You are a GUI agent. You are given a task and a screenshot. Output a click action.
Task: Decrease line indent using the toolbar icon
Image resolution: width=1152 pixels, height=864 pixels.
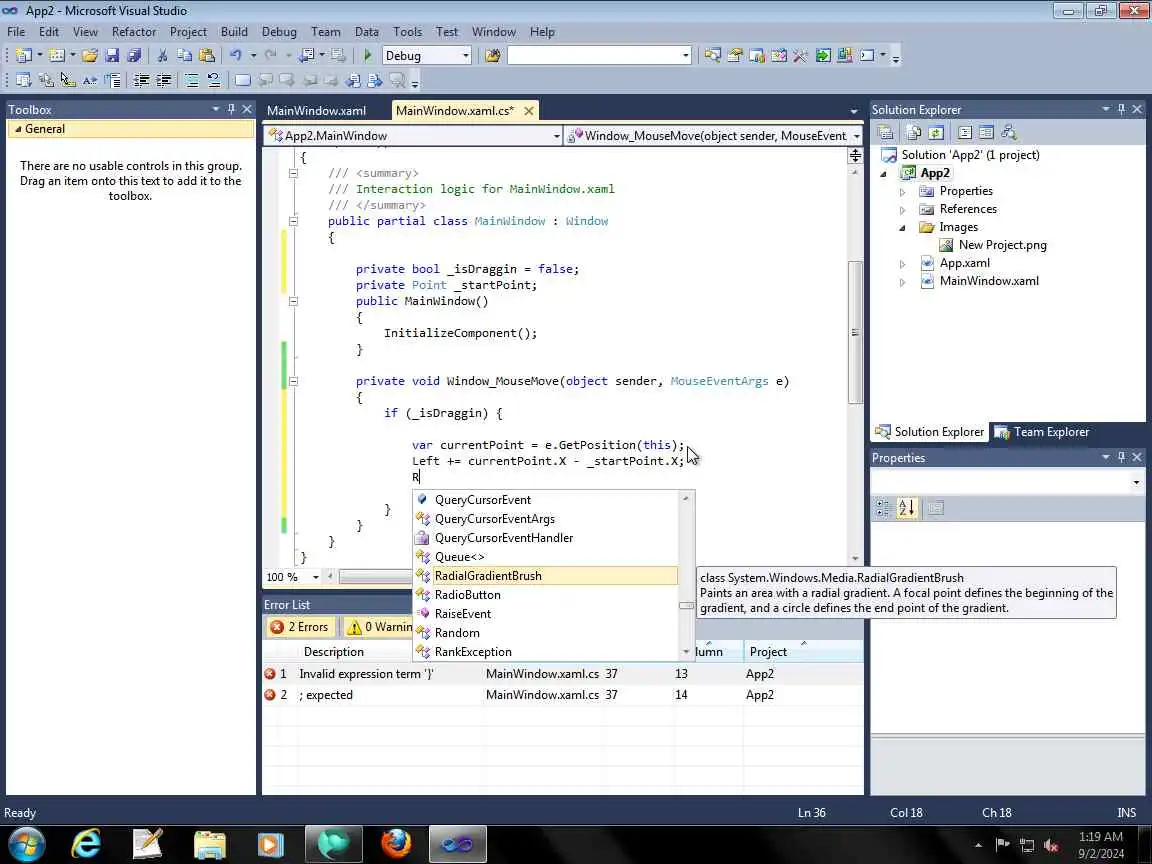click(141, 80)
